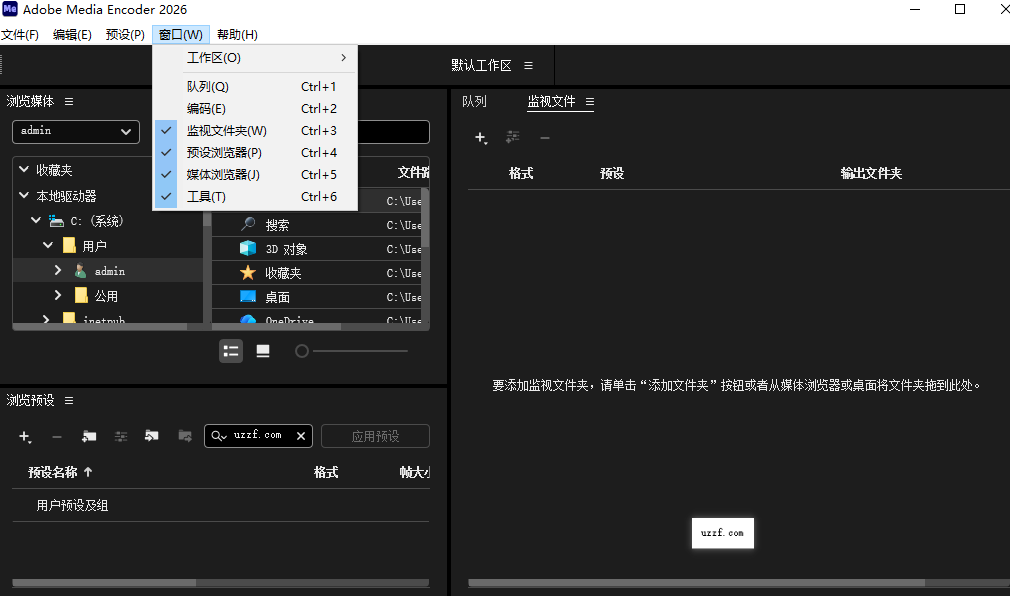
Task: Create a new encoding preset
Action: tap(25, 436)
